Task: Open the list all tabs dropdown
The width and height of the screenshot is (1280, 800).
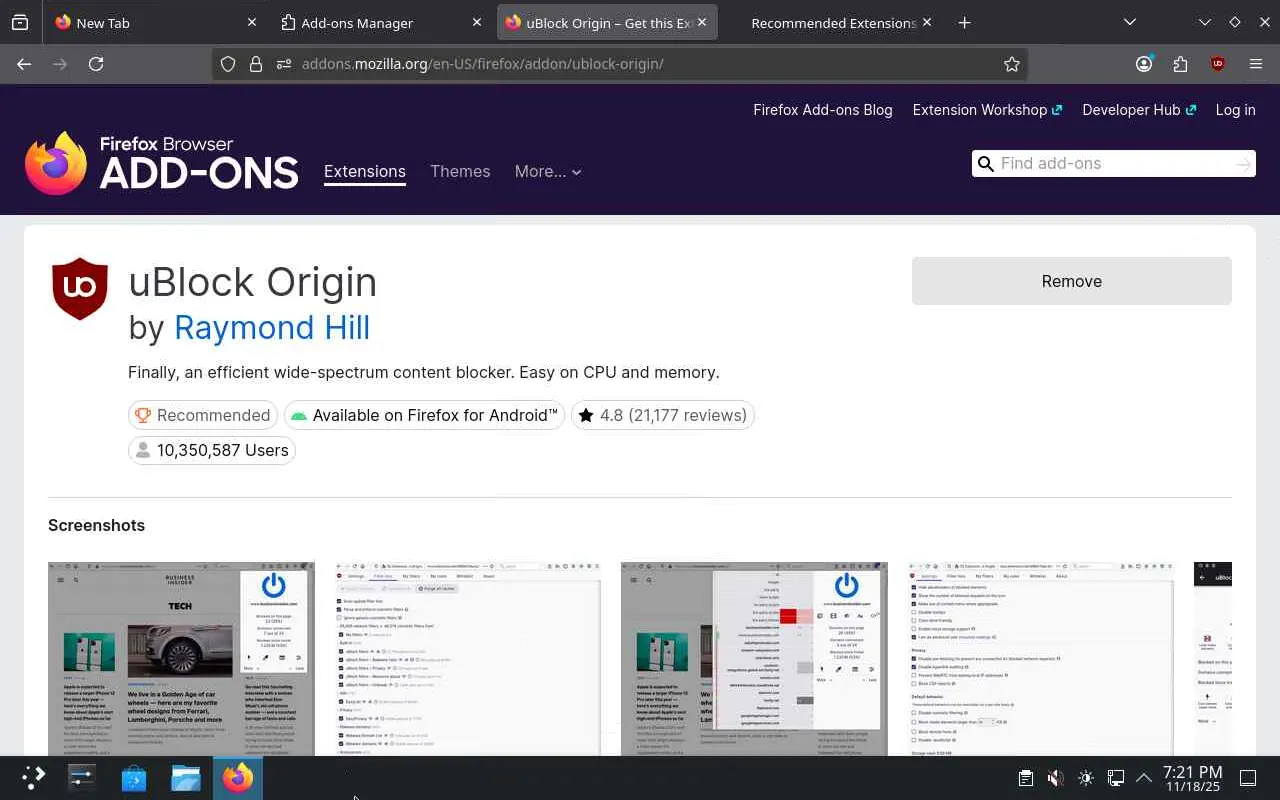Action: [1129, 22]
